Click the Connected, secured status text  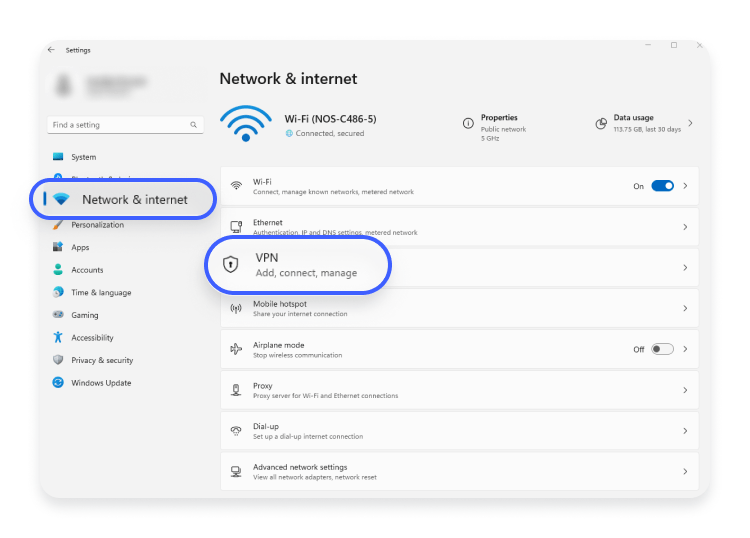(x=330, y=133)
